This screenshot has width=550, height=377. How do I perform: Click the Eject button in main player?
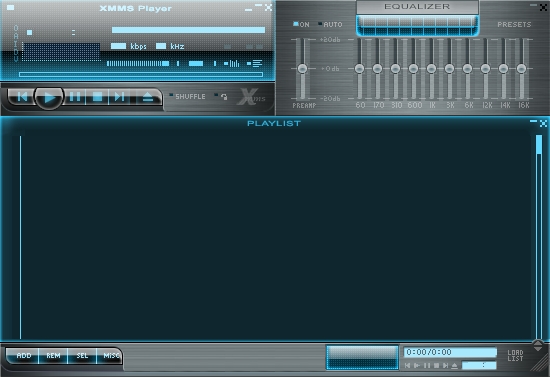(147, 97)
